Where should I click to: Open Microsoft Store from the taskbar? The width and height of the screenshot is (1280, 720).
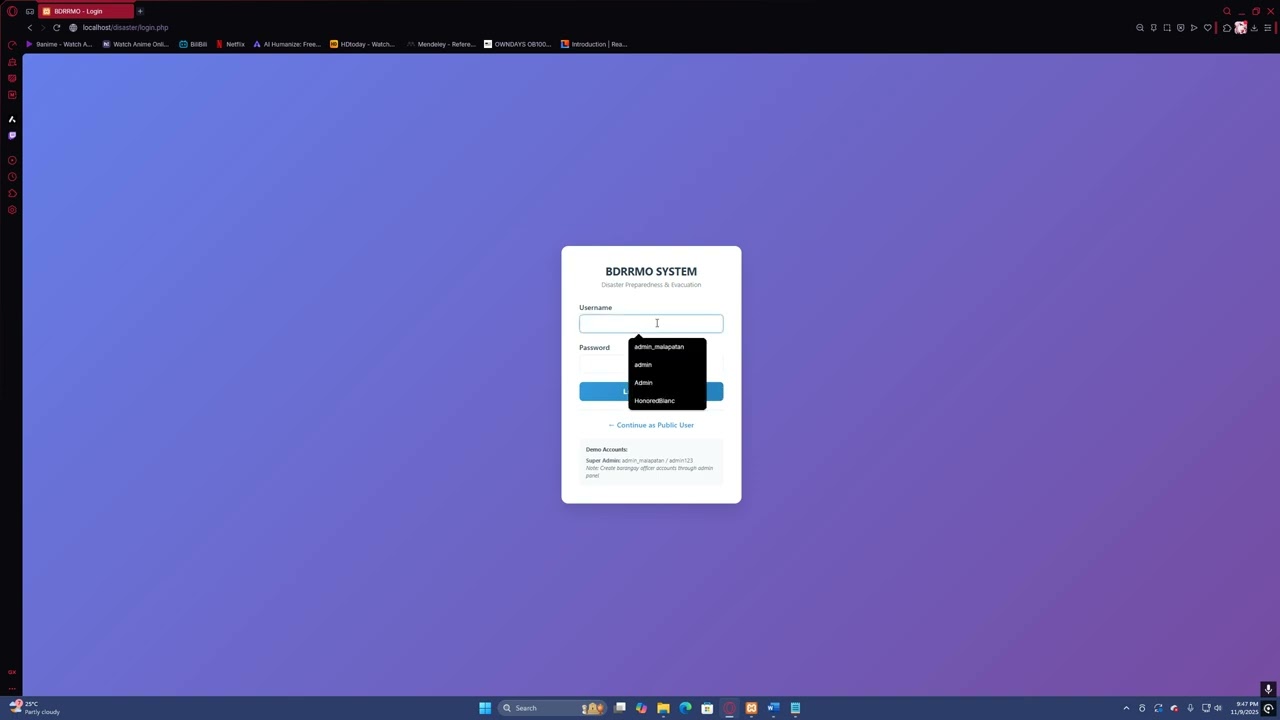tap(707, 708)
